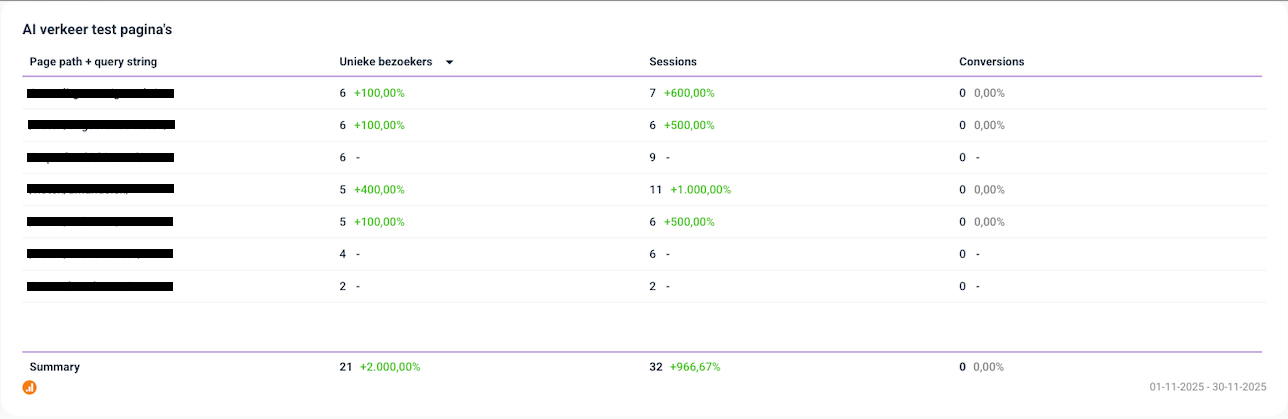Click the row showing 9 sessions

click(x=653, y=157)
